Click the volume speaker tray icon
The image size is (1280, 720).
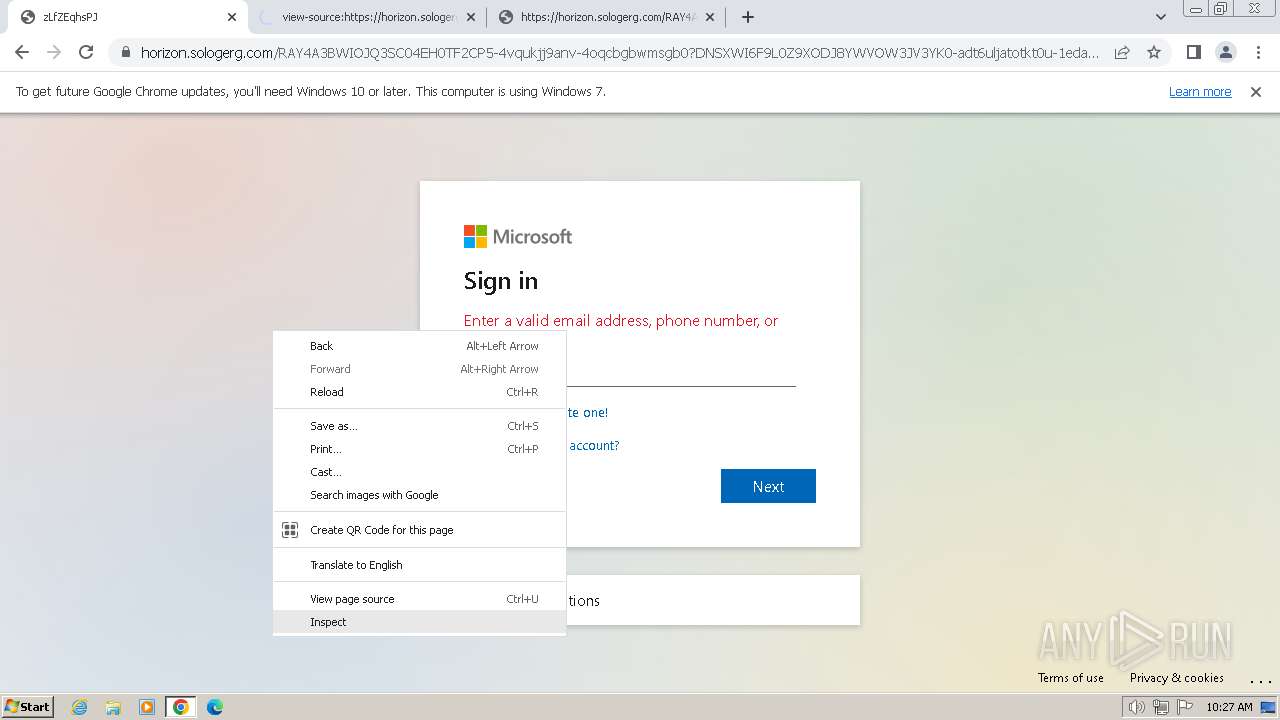[x=1137, y=707]
